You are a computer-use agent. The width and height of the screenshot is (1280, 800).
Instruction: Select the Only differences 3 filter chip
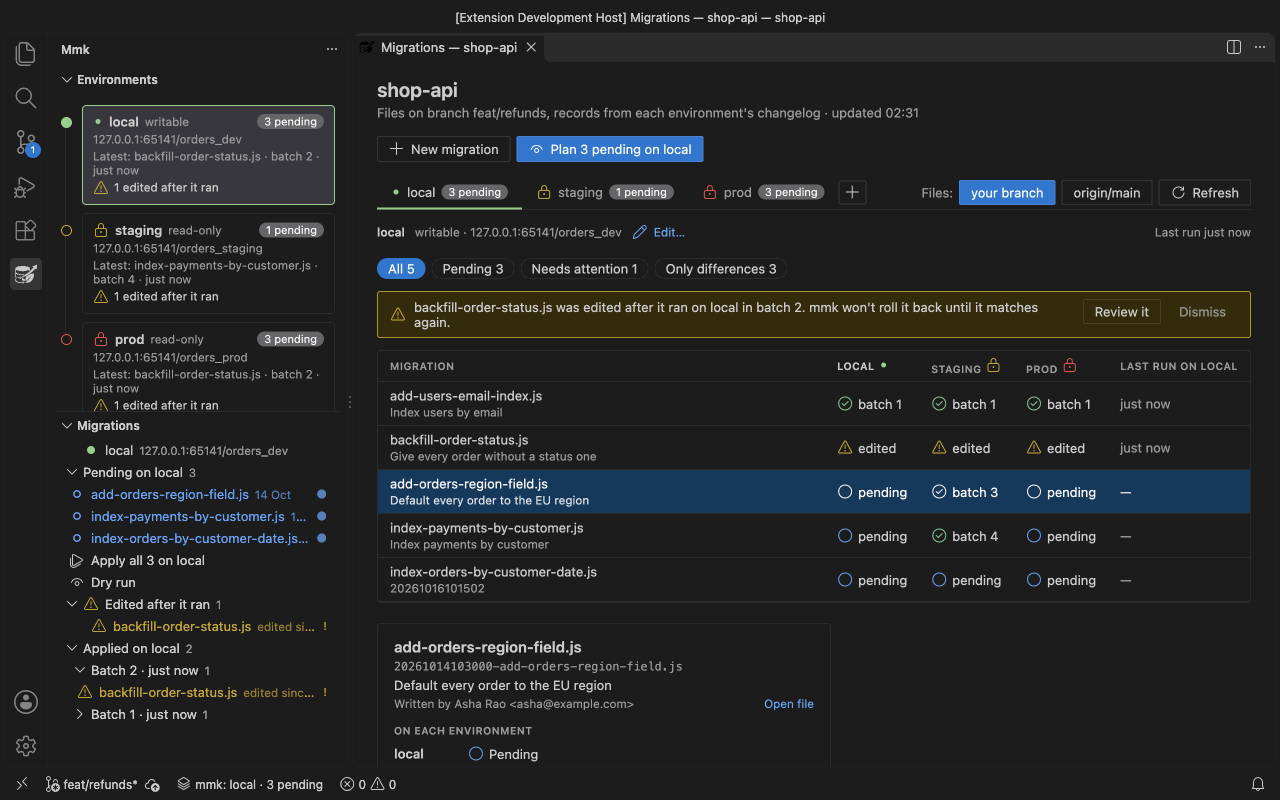coord(720,269)
